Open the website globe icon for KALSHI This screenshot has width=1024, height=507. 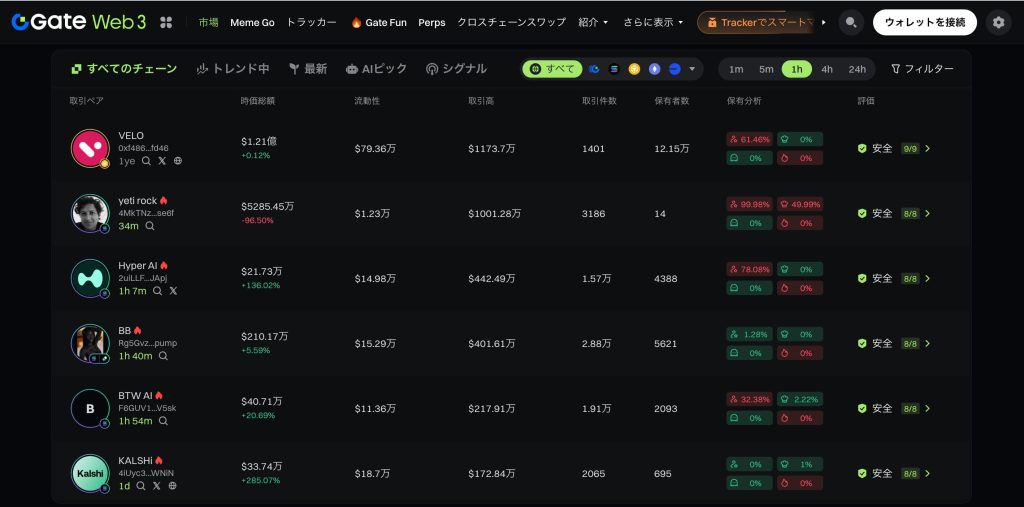[x=172, y=485]
